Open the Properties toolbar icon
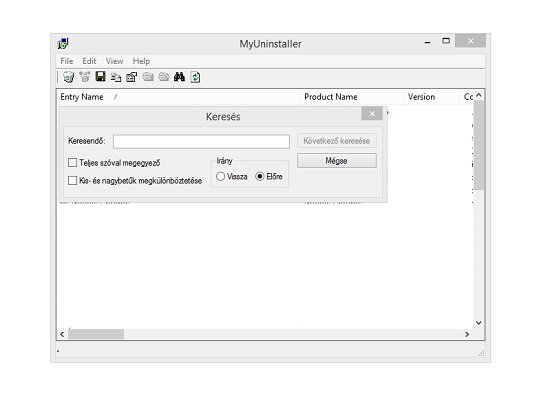 tap(132, 77)
